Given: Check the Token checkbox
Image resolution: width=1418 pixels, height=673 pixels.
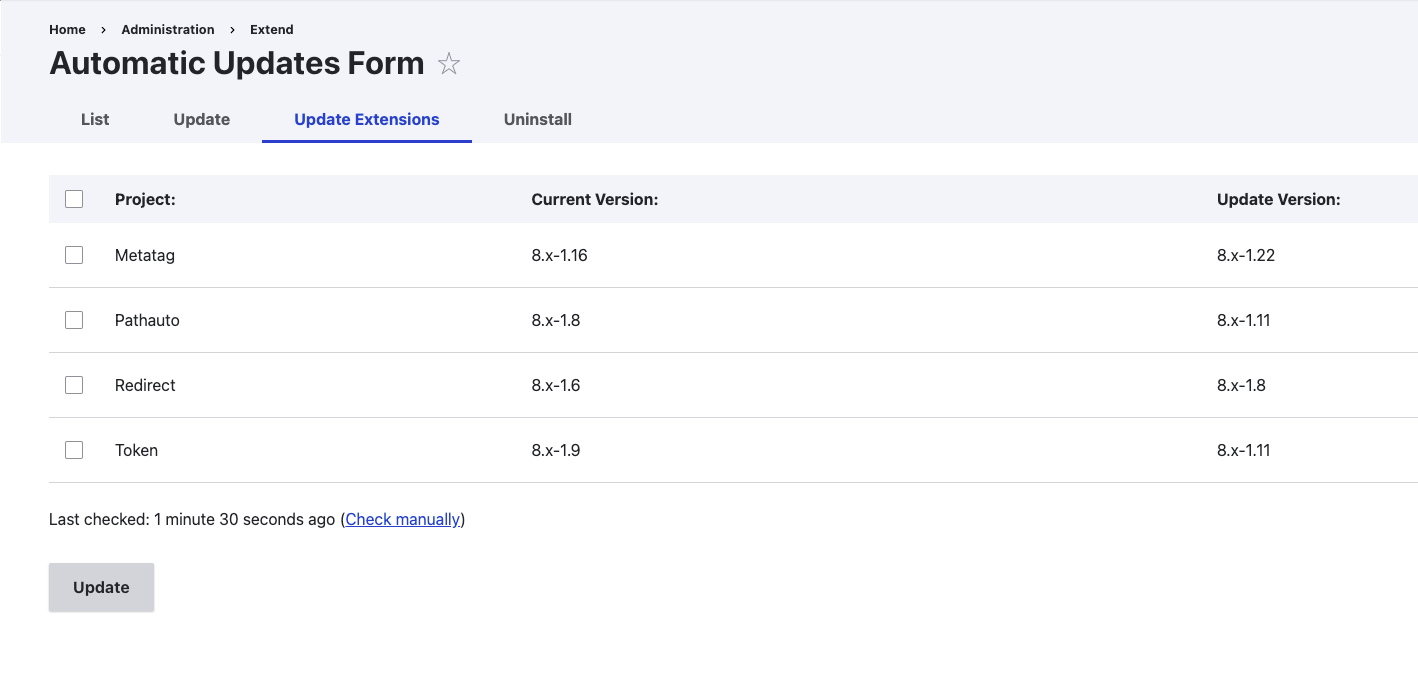Looking at the screenshot, I should click(74, 449).
